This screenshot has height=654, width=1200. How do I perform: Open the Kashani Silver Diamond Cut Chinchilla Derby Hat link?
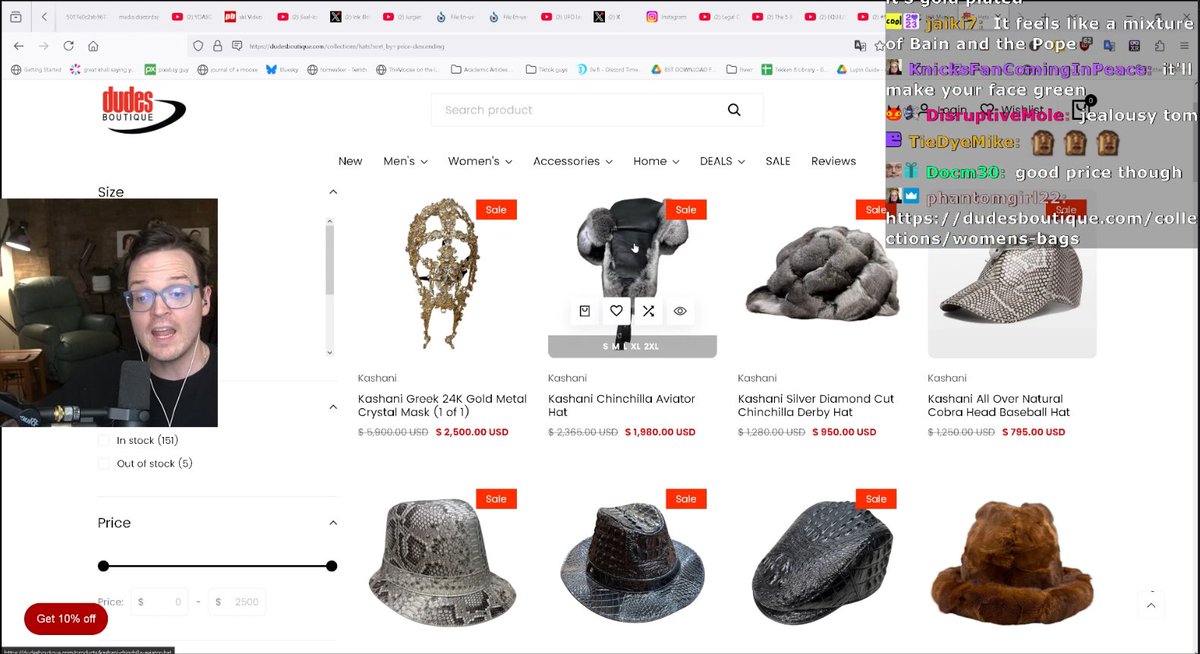click(816, 405)
